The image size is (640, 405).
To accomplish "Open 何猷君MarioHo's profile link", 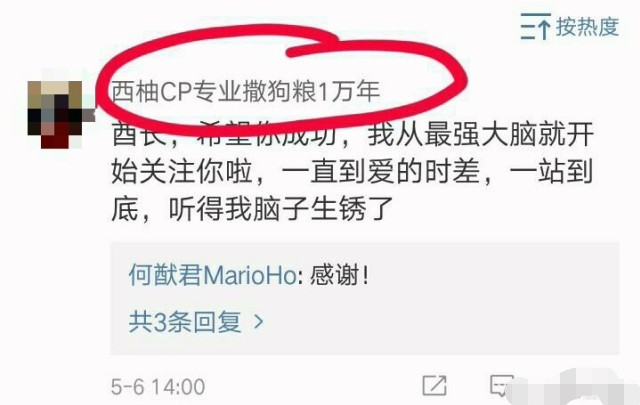I will [213, 275].
